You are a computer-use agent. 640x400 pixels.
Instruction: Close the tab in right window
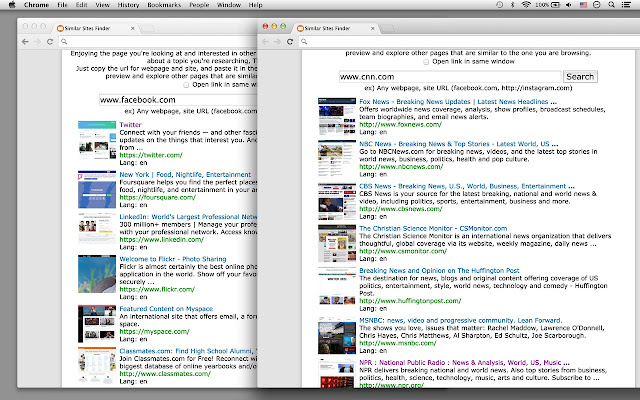(x=373, y=29)
